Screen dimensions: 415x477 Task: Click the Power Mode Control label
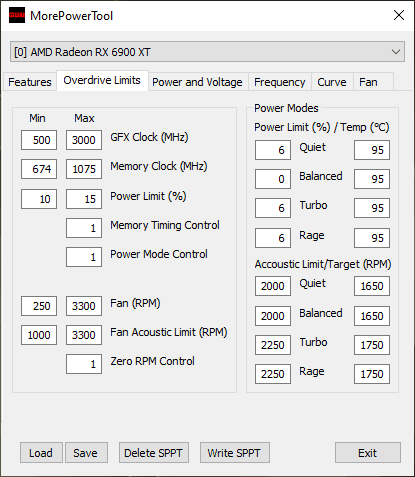point(159,254)
